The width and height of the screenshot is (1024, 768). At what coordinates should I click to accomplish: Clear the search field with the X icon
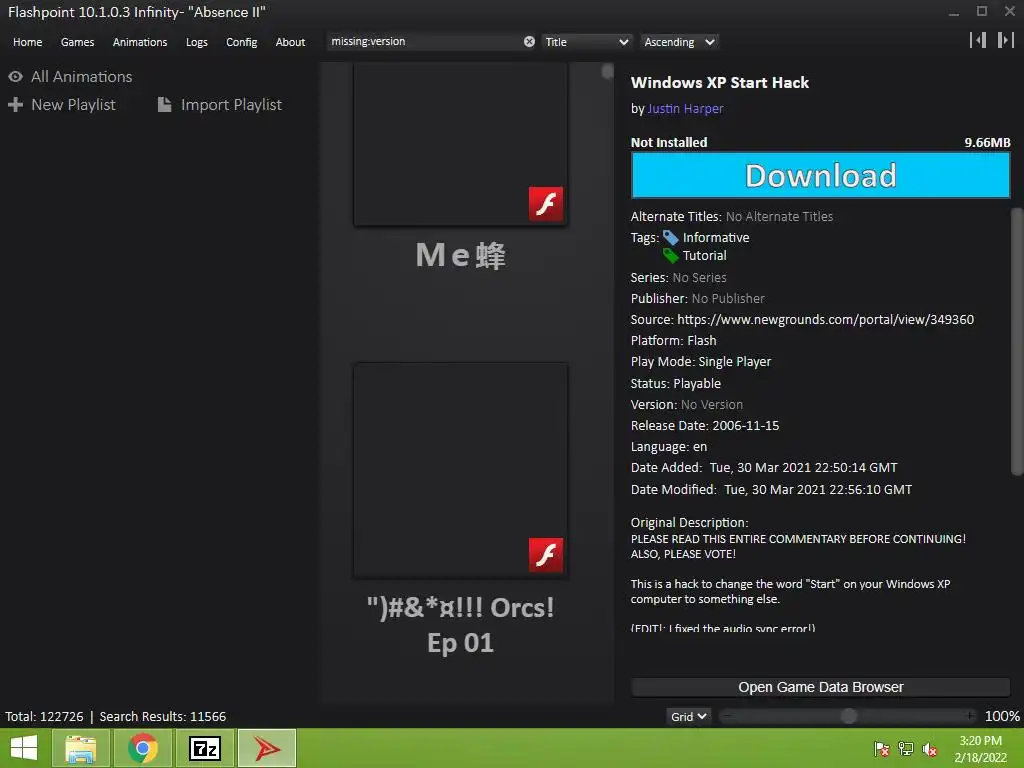click(529, 42)
